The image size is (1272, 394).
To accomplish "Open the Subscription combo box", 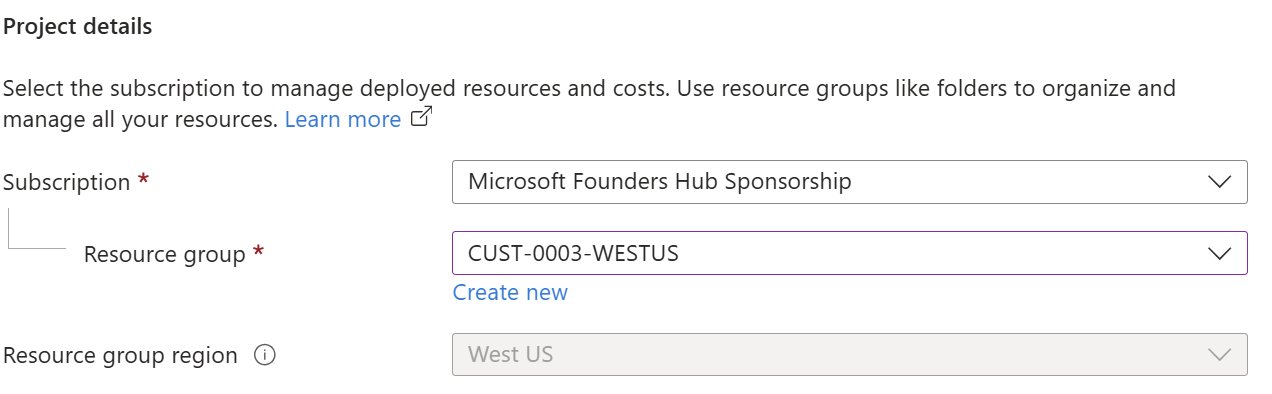I will tap(850, 182).
